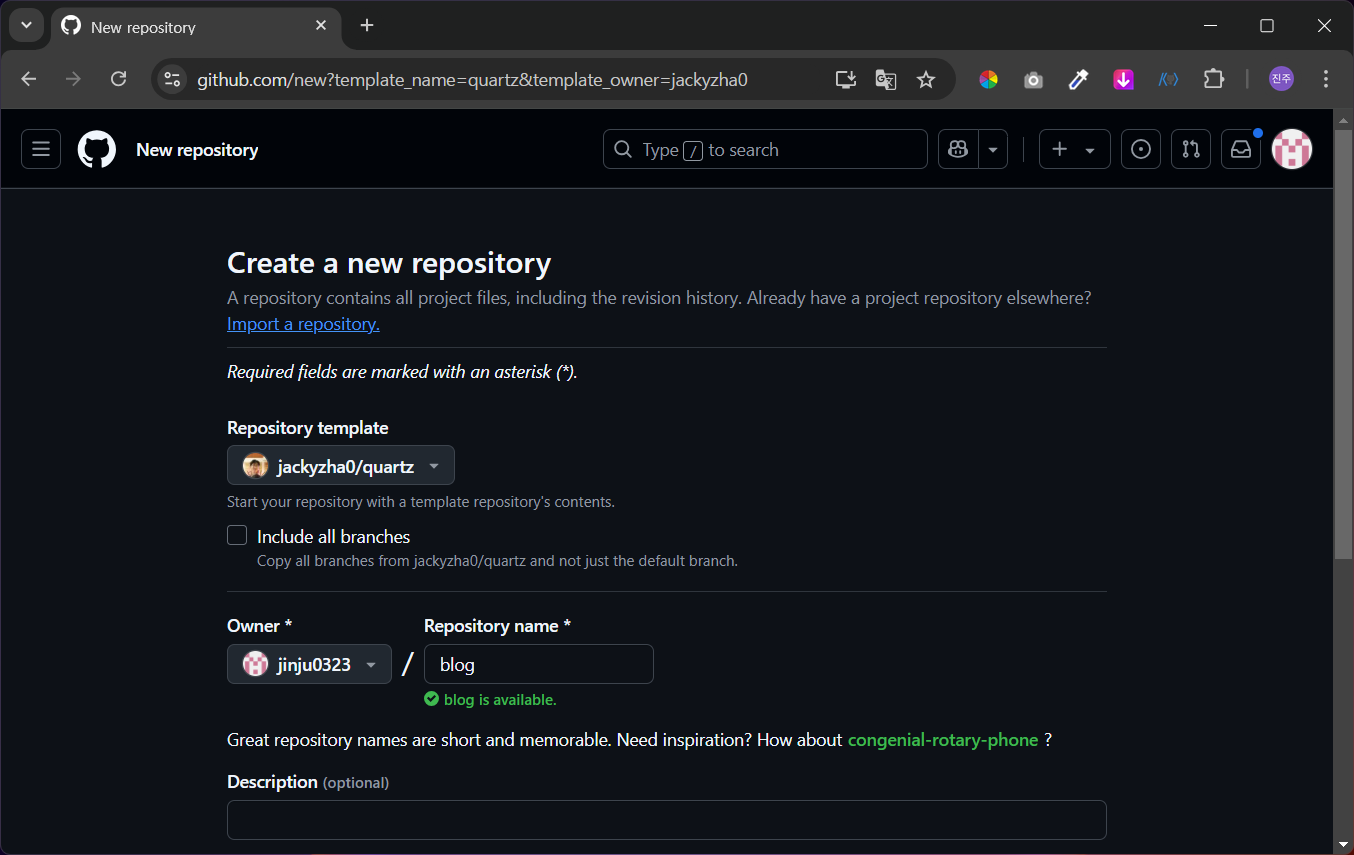Image resolution: width=1354 pixels, height=855 pixels.
Task: Select the congenial-rotary-phone name suggestion
Action: pos(942,739)
